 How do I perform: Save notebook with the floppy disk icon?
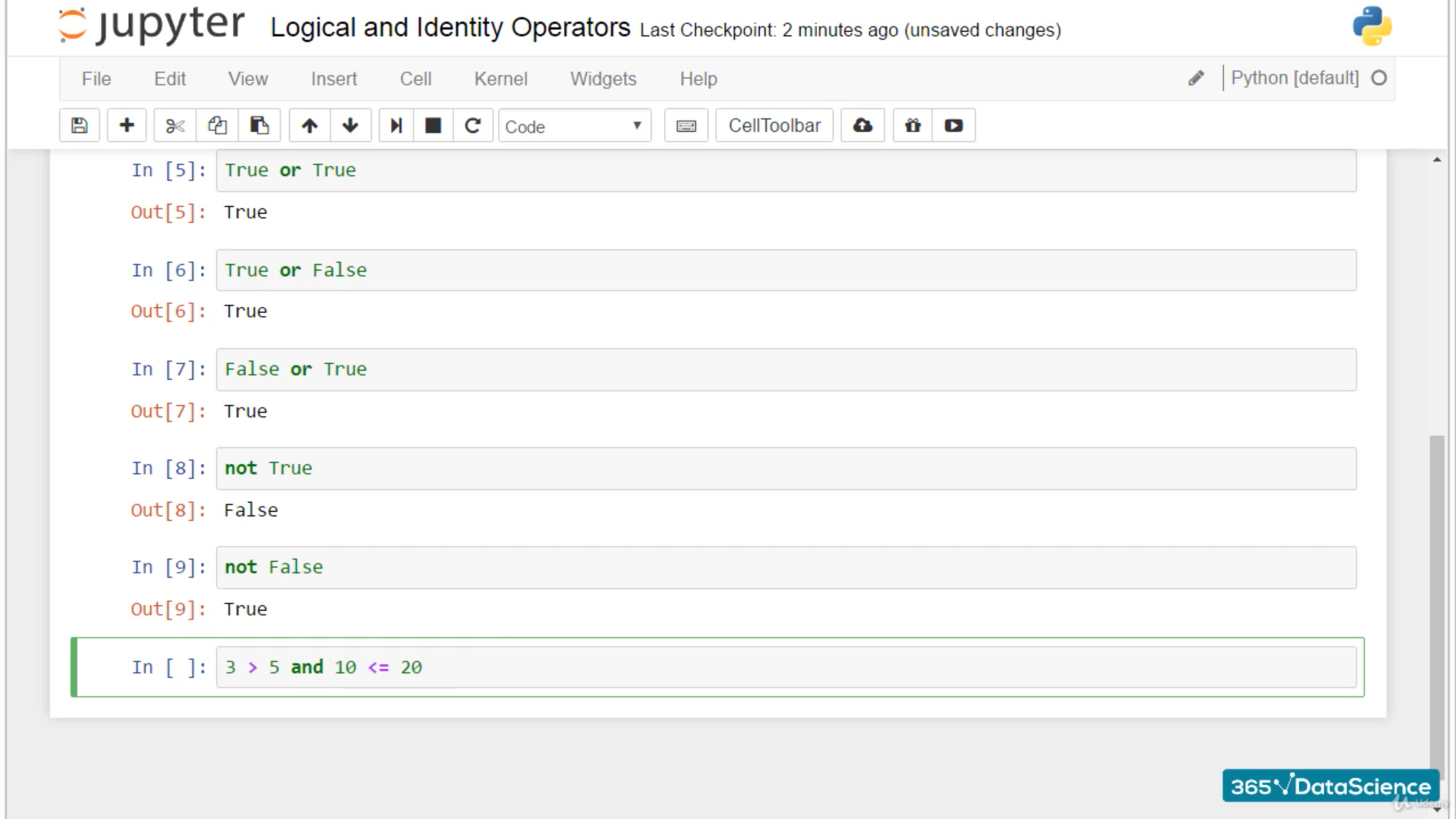tap(80, 126)
